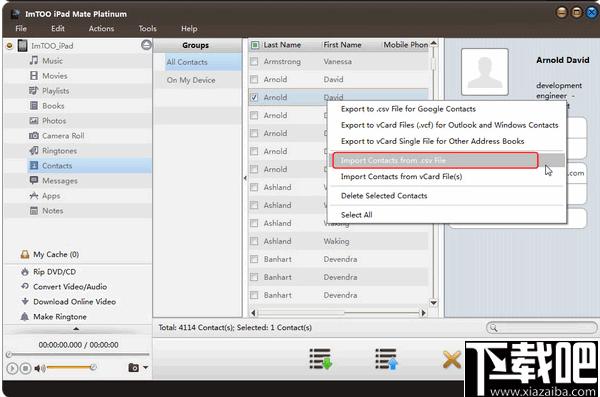This screenshot has height=397, width=600.
Task: Click the playback progress slider
Action: pyautogui.click(x=78, y=355)
